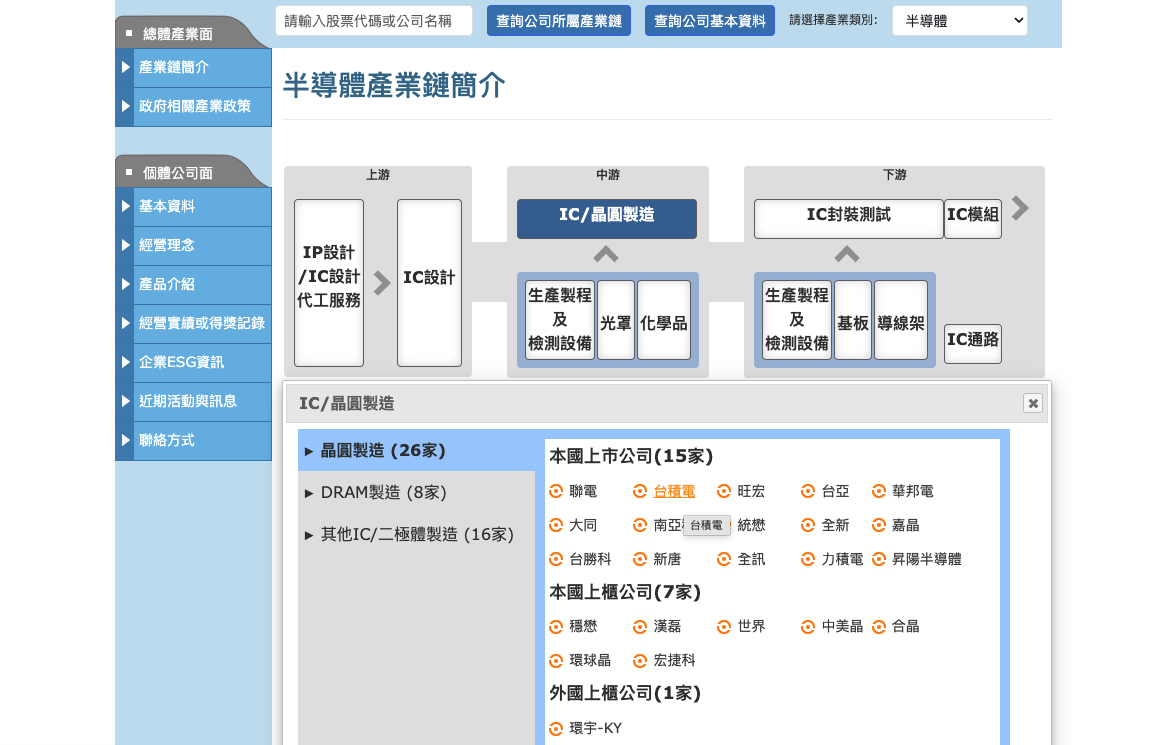
Task: Click the up chevron below IC封裝測試
Action: pos(846,255)
